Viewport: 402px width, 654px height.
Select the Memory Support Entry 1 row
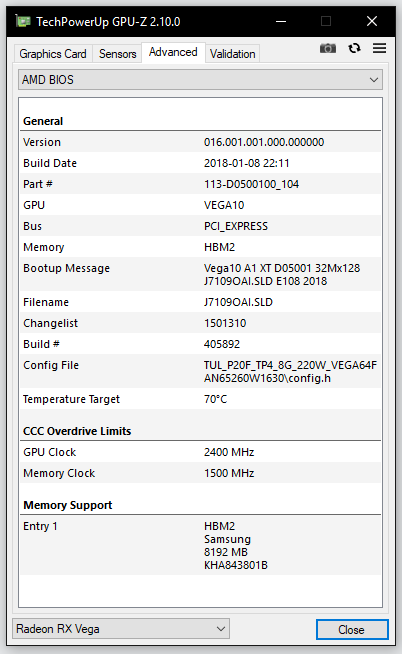tap(201, 546)
